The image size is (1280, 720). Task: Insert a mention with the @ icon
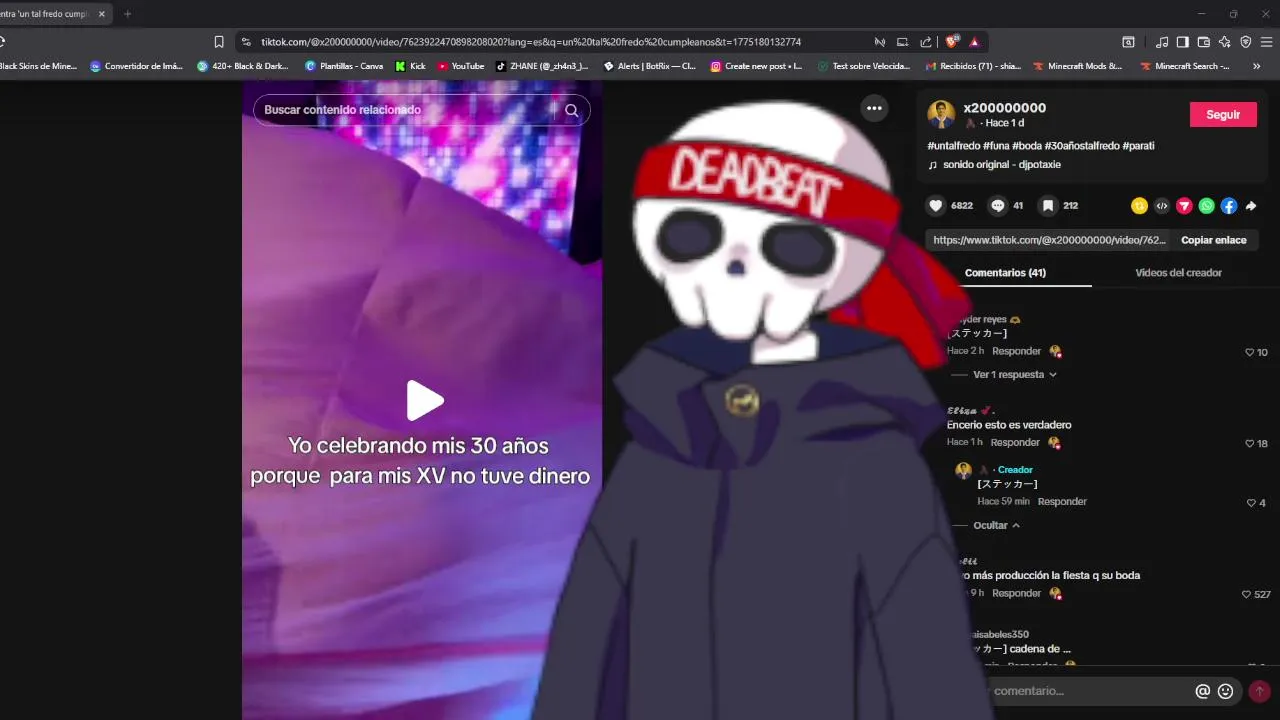pos(1203,691)
